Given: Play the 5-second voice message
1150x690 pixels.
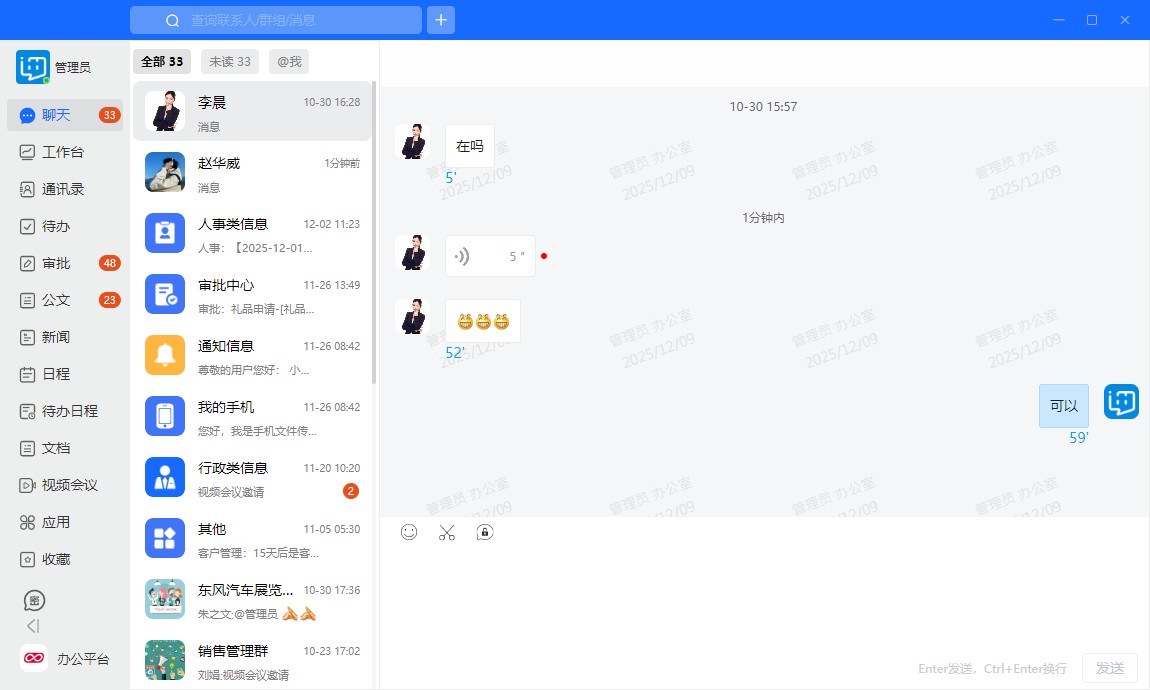Looking at the screenshot, I should [x=489, y=256].
